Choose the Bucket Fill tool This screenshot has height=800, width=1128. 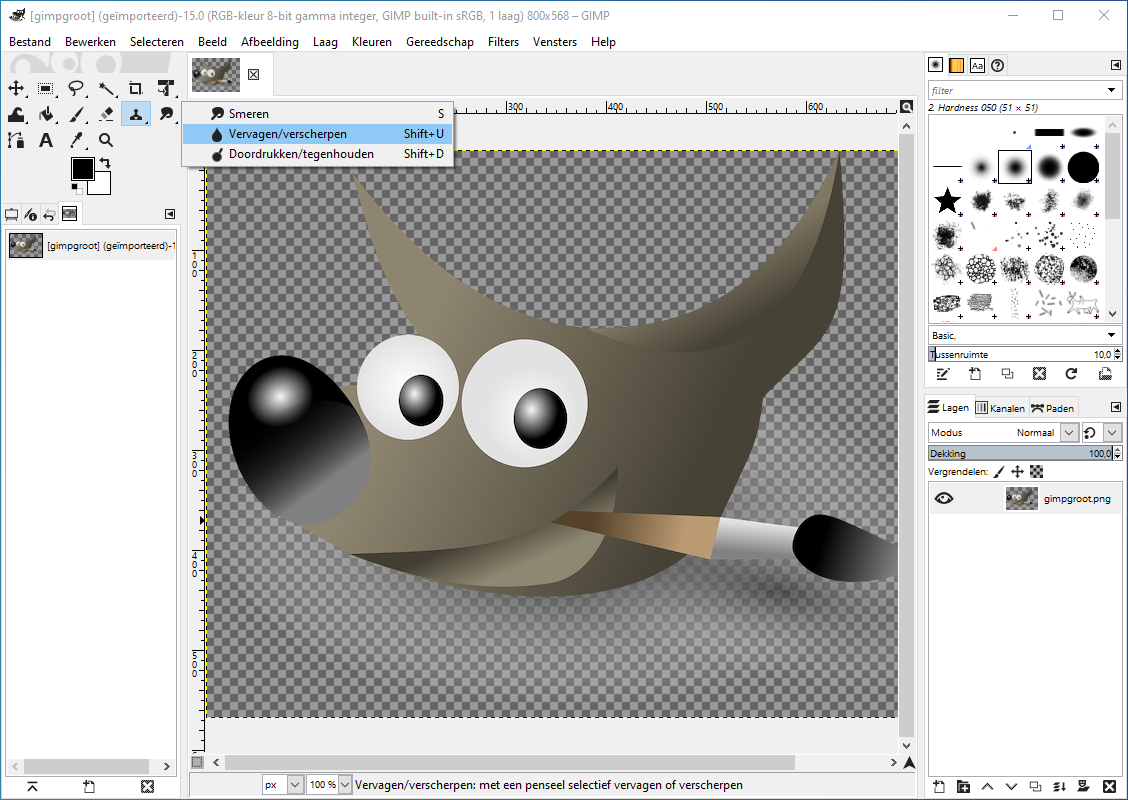point(46,114)
